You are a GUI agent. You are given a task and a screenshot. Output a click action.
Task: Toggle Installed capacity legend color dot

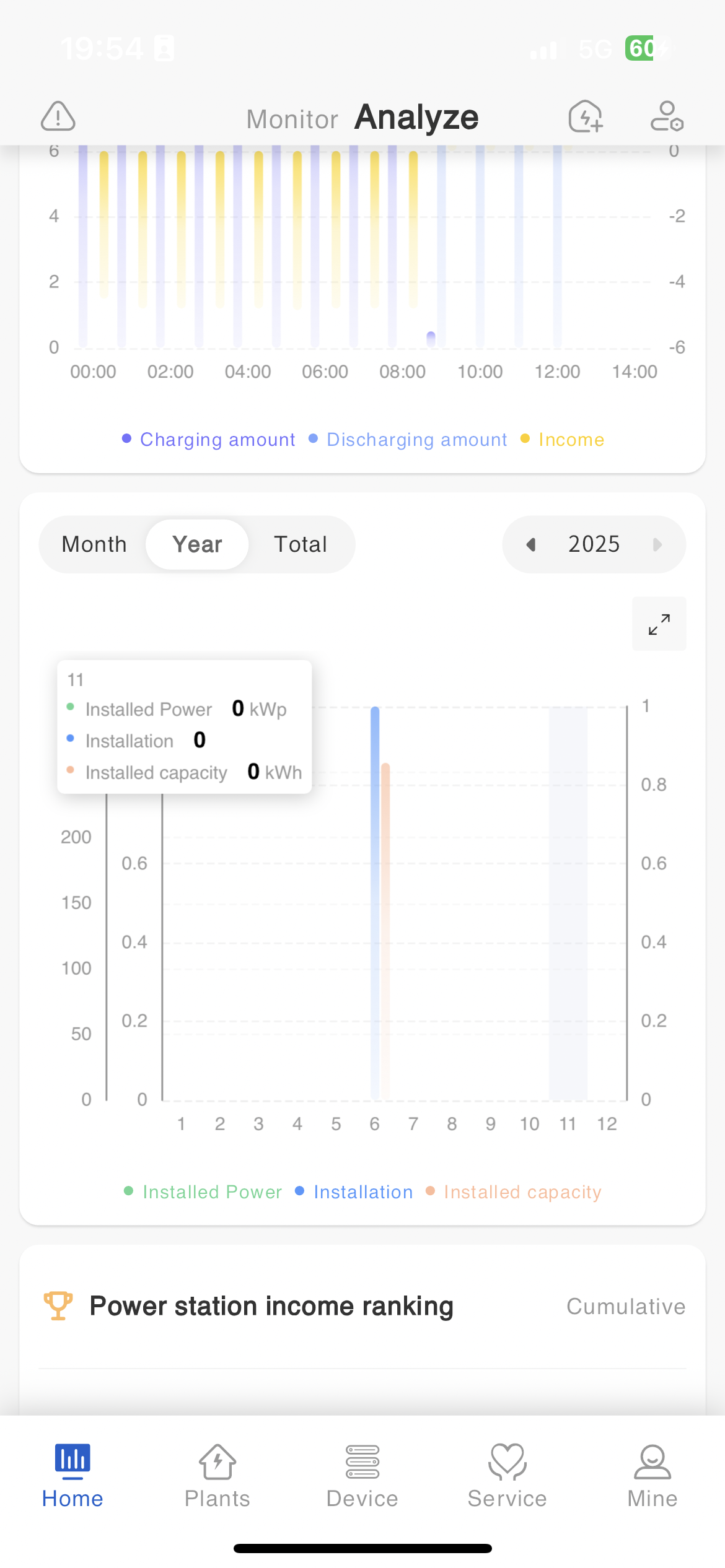pos(431,1191)
